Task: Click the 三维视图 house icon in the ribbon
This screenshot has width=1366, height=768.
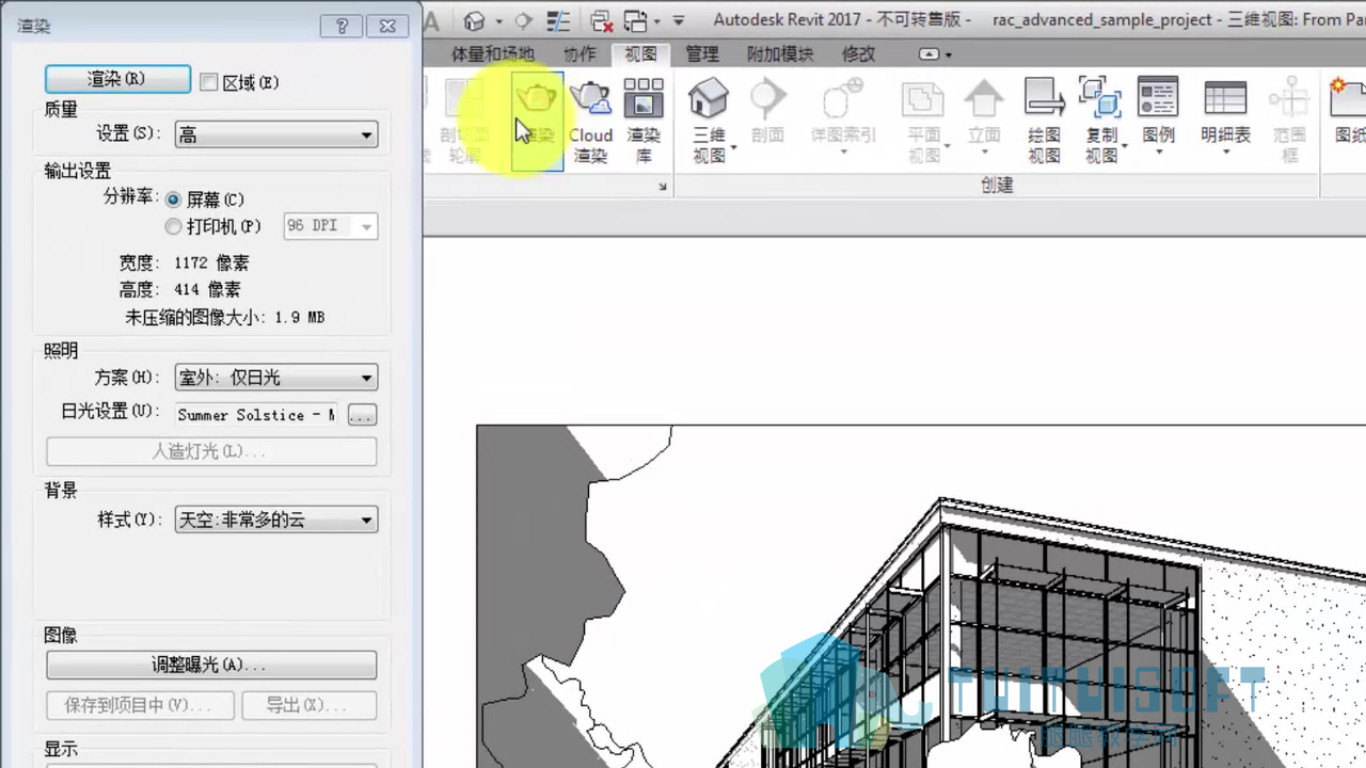Action: (x=709, y=98)
